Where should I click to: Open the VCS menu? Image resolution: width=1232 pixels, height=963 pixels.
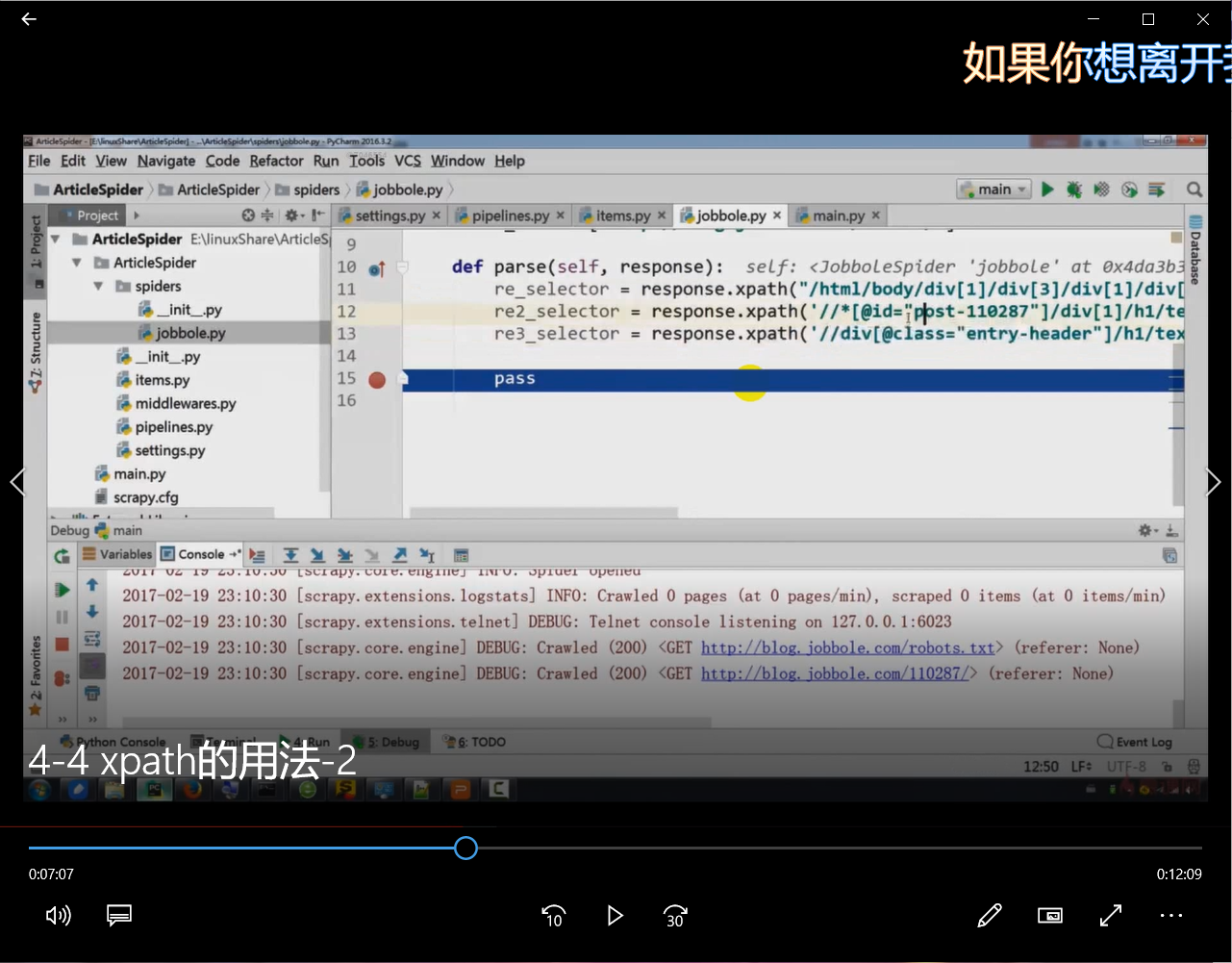[408, 161]
